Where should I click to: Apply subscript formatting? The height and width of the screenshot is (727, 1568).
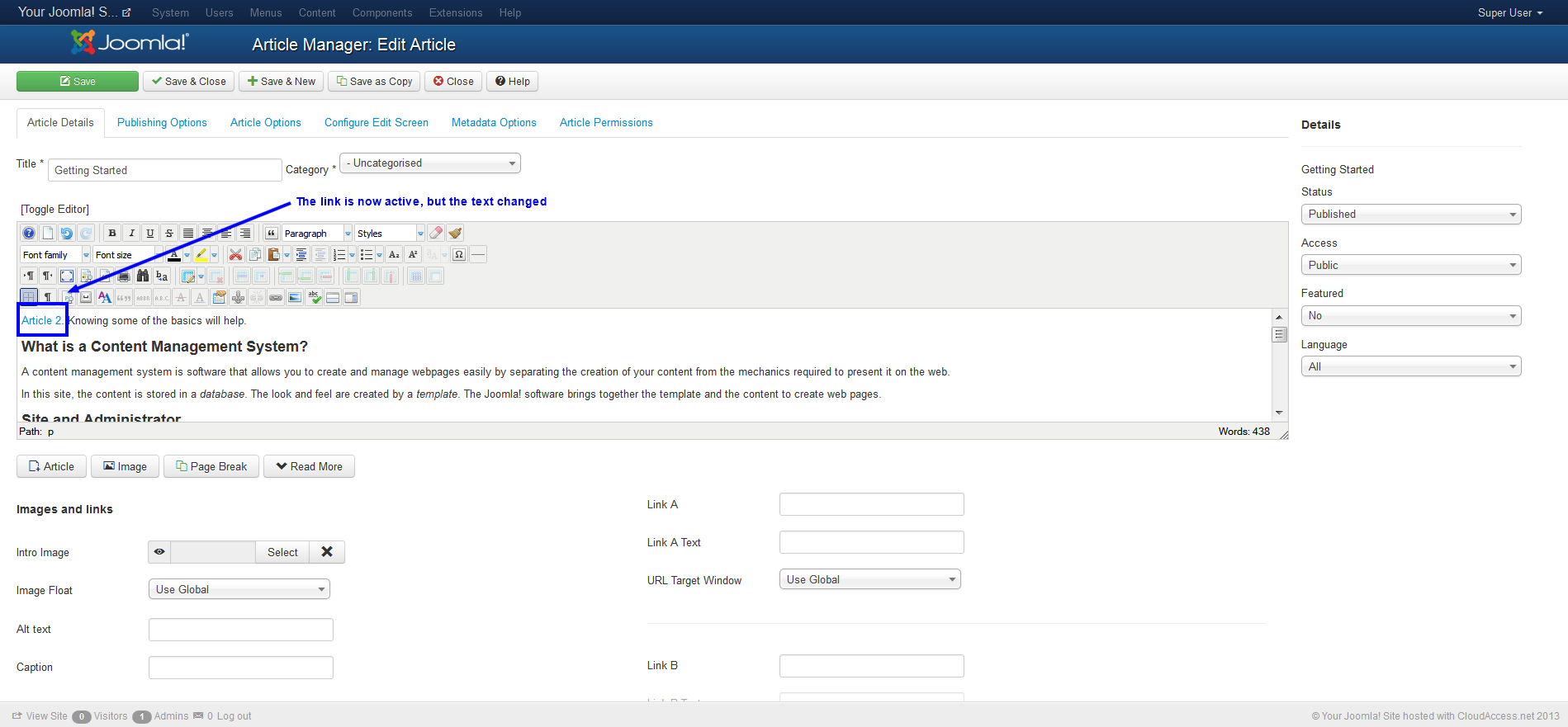tap(394, 255)
